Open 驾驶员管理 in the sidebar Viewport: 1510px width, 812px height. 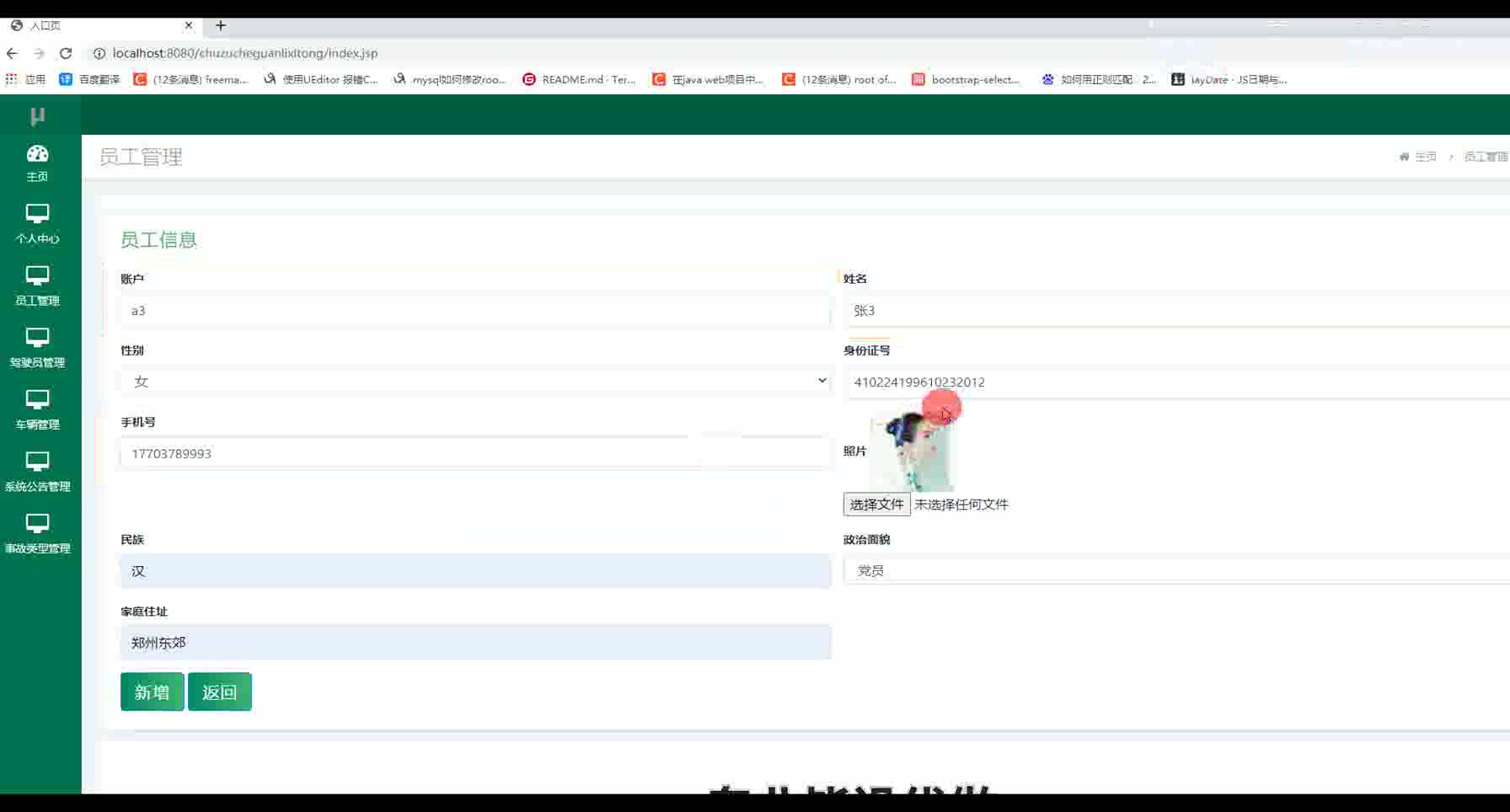tap(37, 348)
